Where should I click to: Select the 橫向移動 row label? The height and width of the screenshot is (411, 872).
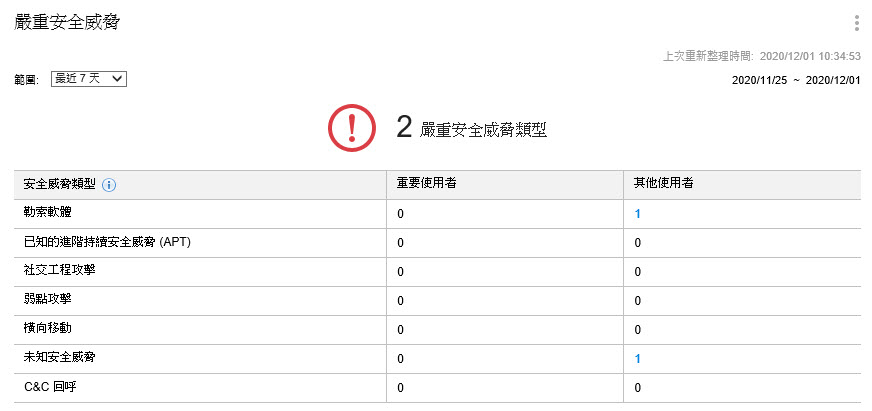(47, 329)
